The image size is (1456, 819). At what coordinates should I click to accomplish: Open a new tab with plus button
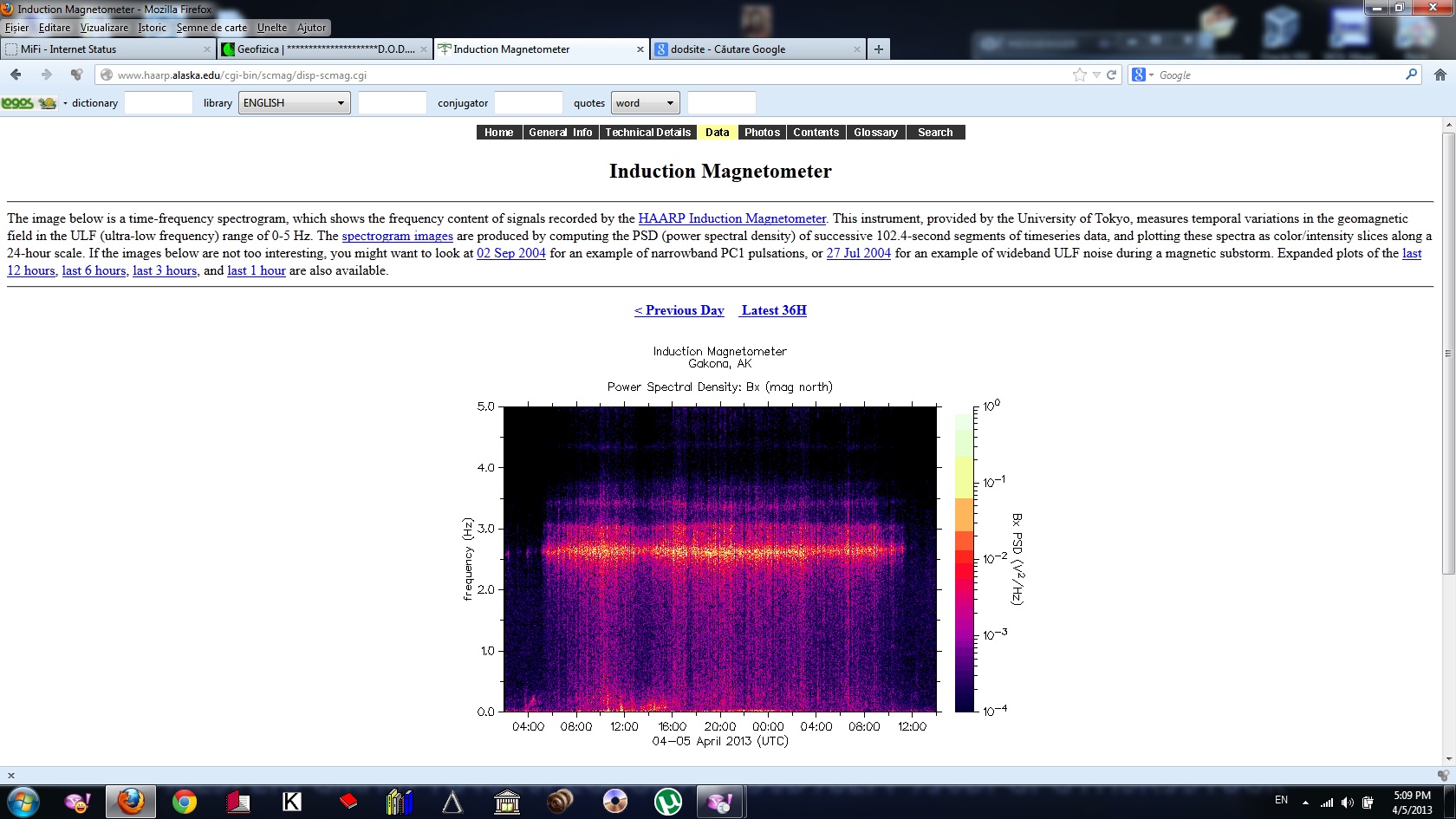click(879, 49)
